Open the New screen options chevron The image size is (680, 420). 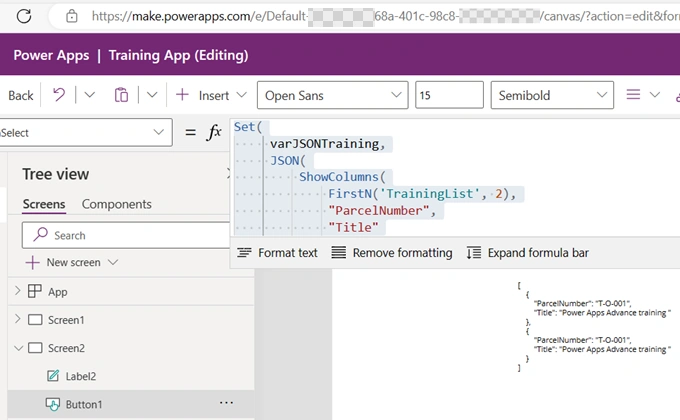[x=113, y=262]
